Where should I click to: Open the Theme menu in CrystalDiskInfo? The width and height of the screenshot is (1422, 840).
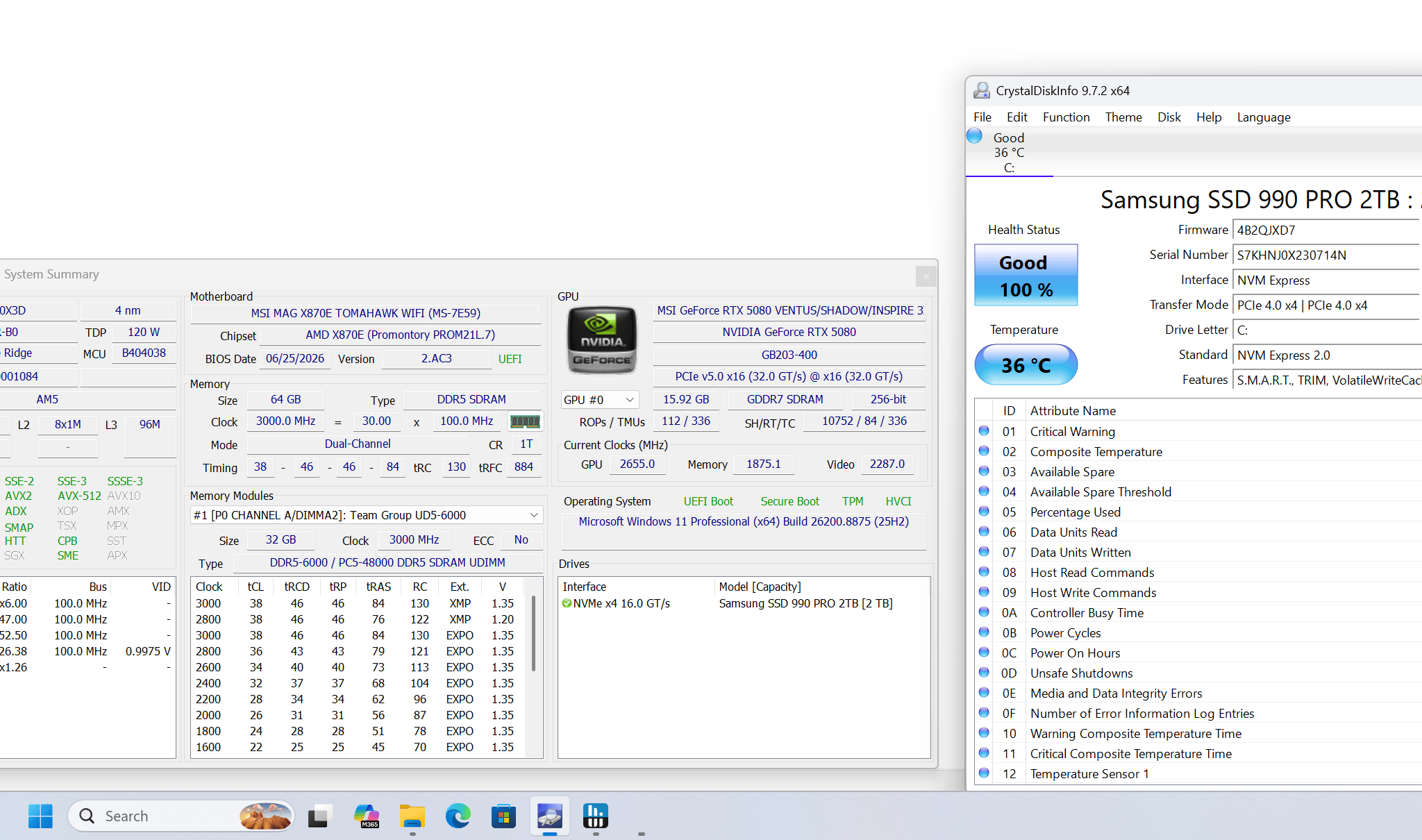[x=1123, y=117]
